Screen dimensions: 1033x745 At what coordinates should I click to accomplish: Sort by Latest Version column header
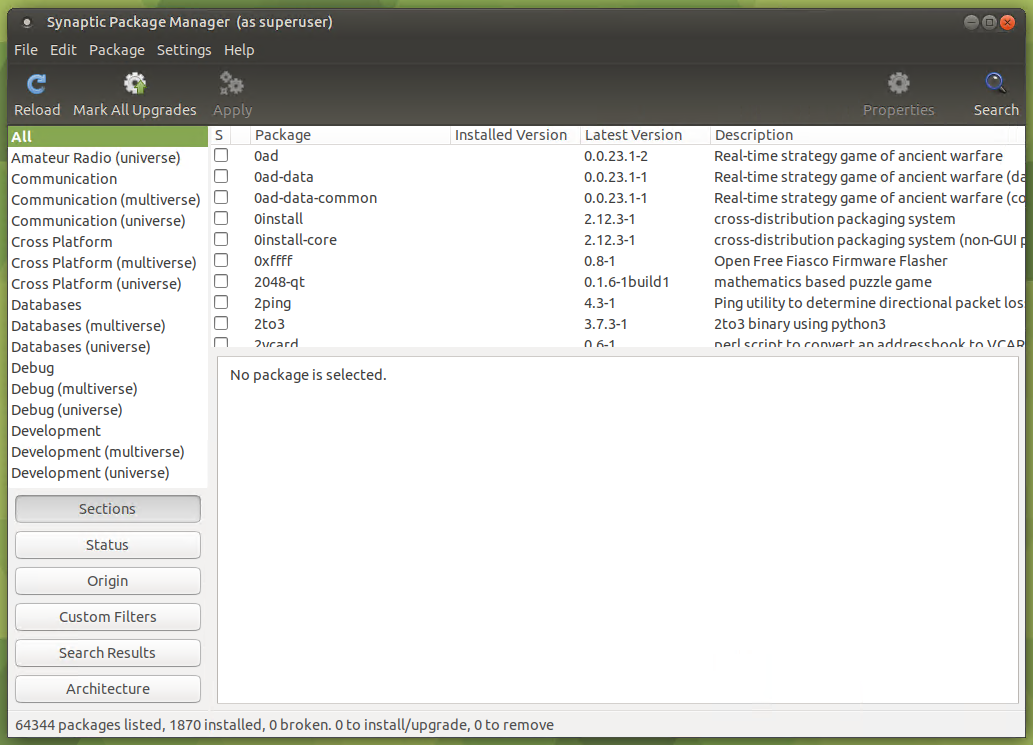coord(644,135)
